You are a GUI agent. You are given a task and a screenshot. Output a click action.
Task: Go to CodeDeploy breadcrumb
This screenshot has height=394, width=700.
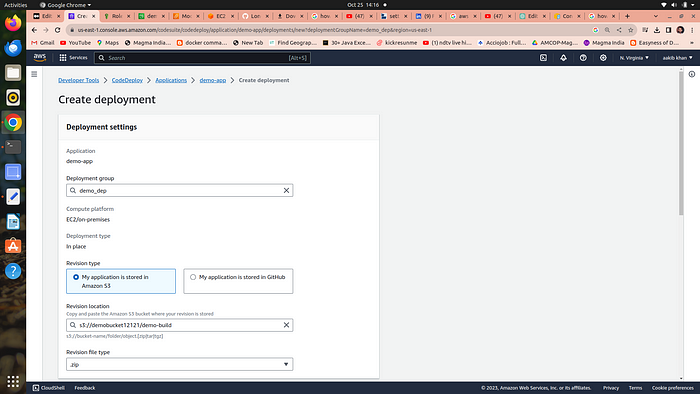127,80
